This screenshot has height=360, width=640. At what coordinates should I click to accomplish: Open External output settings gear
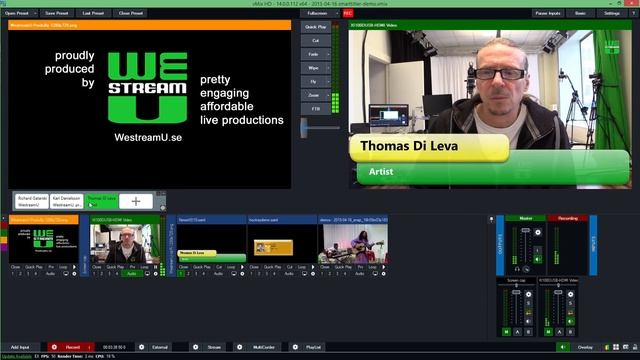coord(141,347)
